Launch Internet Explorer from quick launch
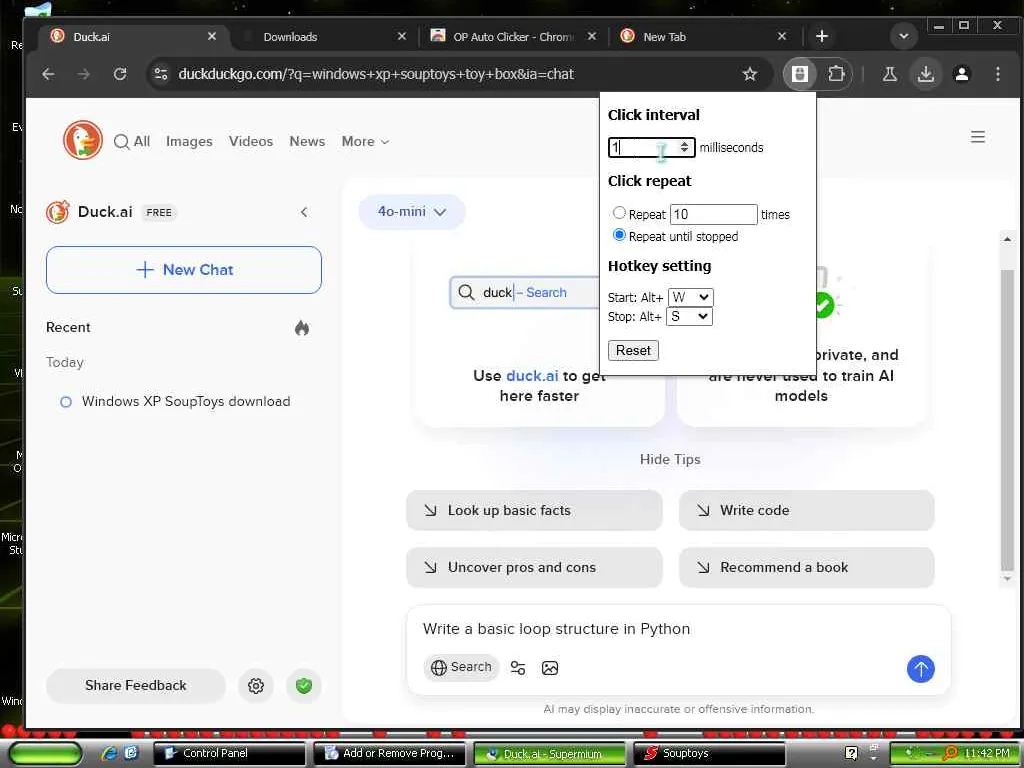1024x768 pixels. (x=108, y=753)
